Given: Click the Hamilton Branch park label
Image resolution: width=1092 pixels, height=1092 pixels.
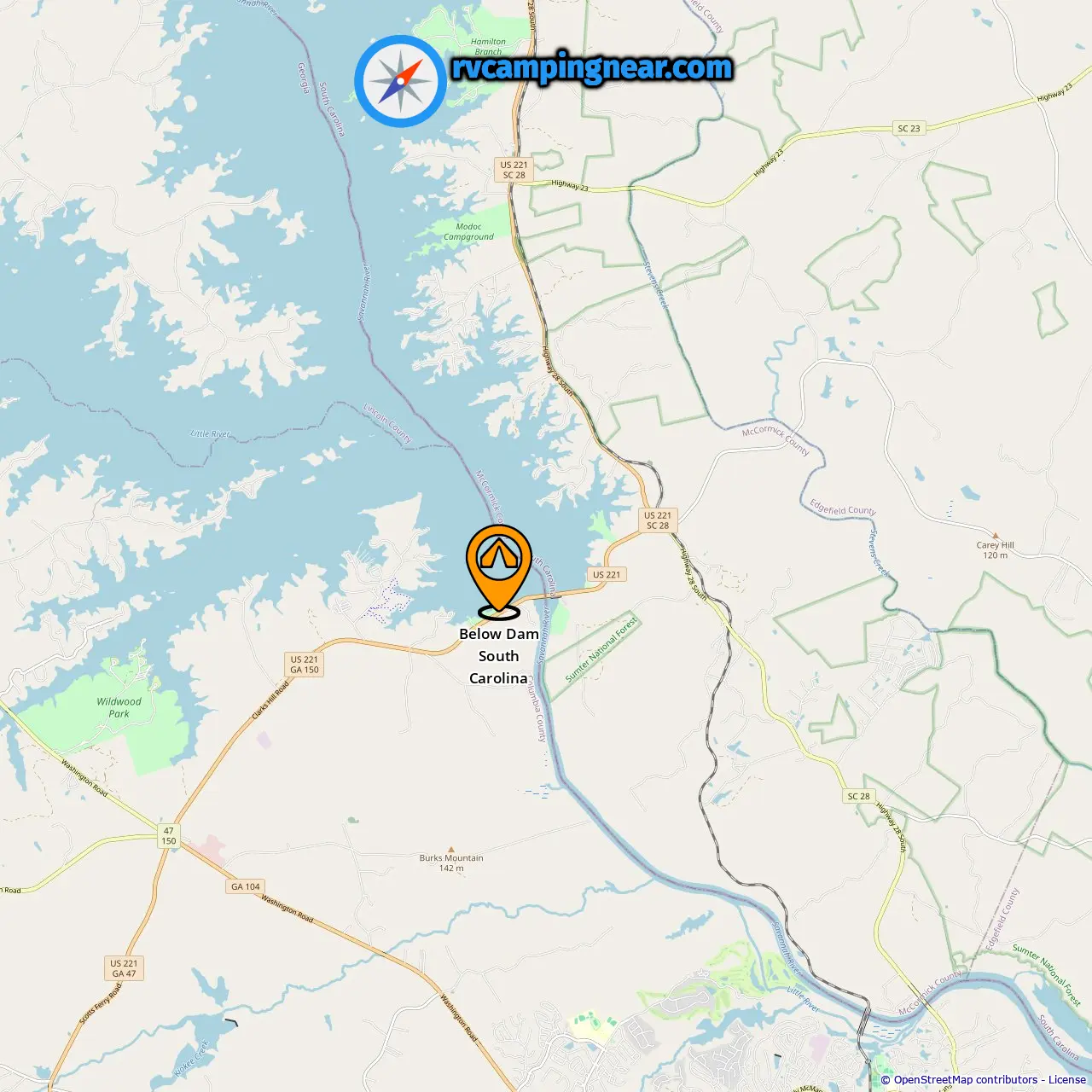Looking at the screenshot, I should point(488,46).
